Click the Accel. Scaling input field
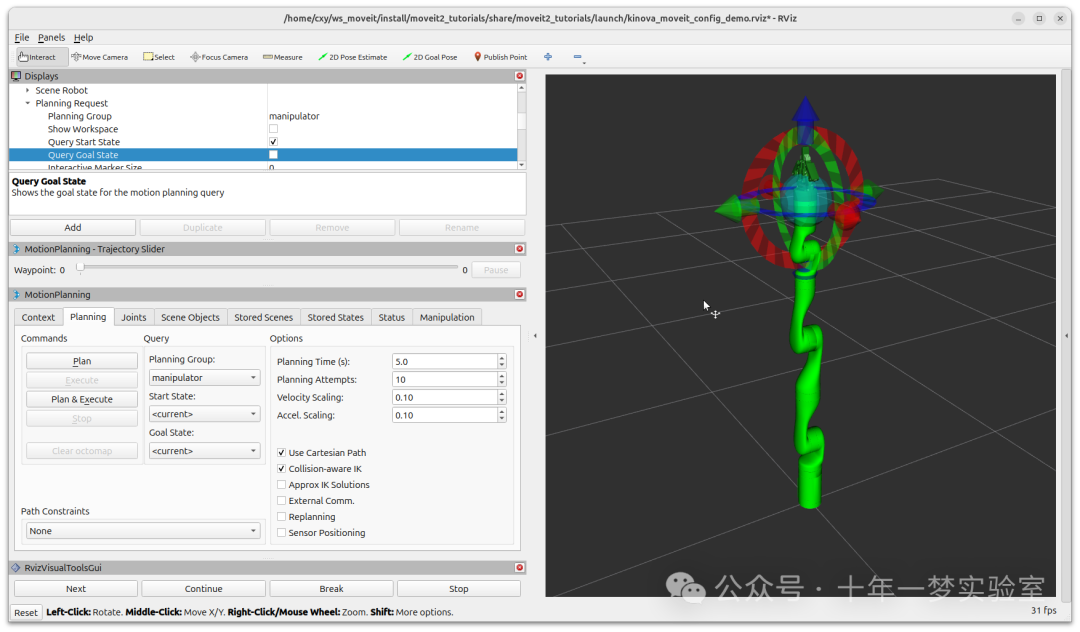 [x=445, y=415]
